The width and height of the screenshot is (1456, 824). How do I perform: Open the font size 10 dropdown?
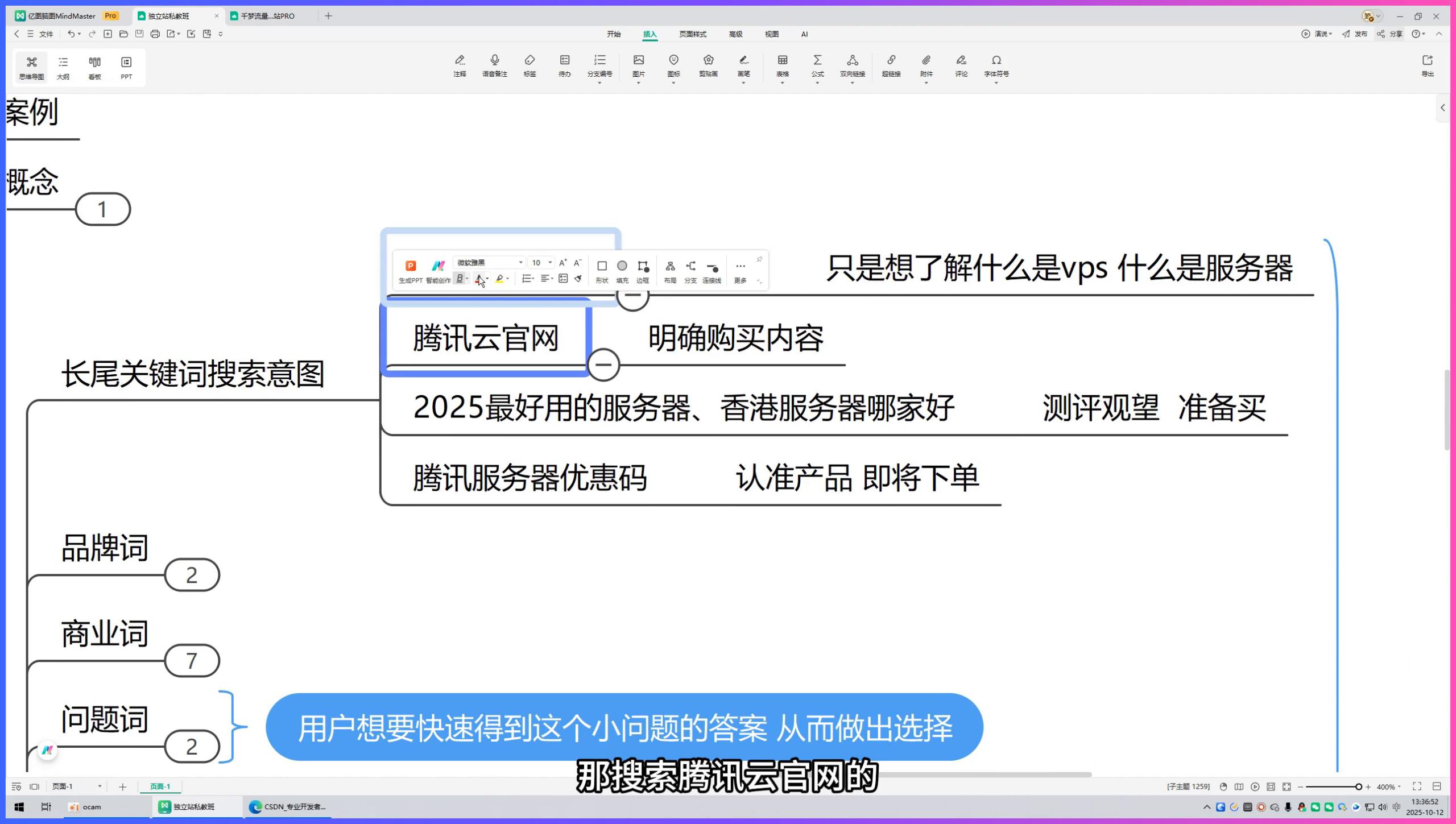[541, 263]
